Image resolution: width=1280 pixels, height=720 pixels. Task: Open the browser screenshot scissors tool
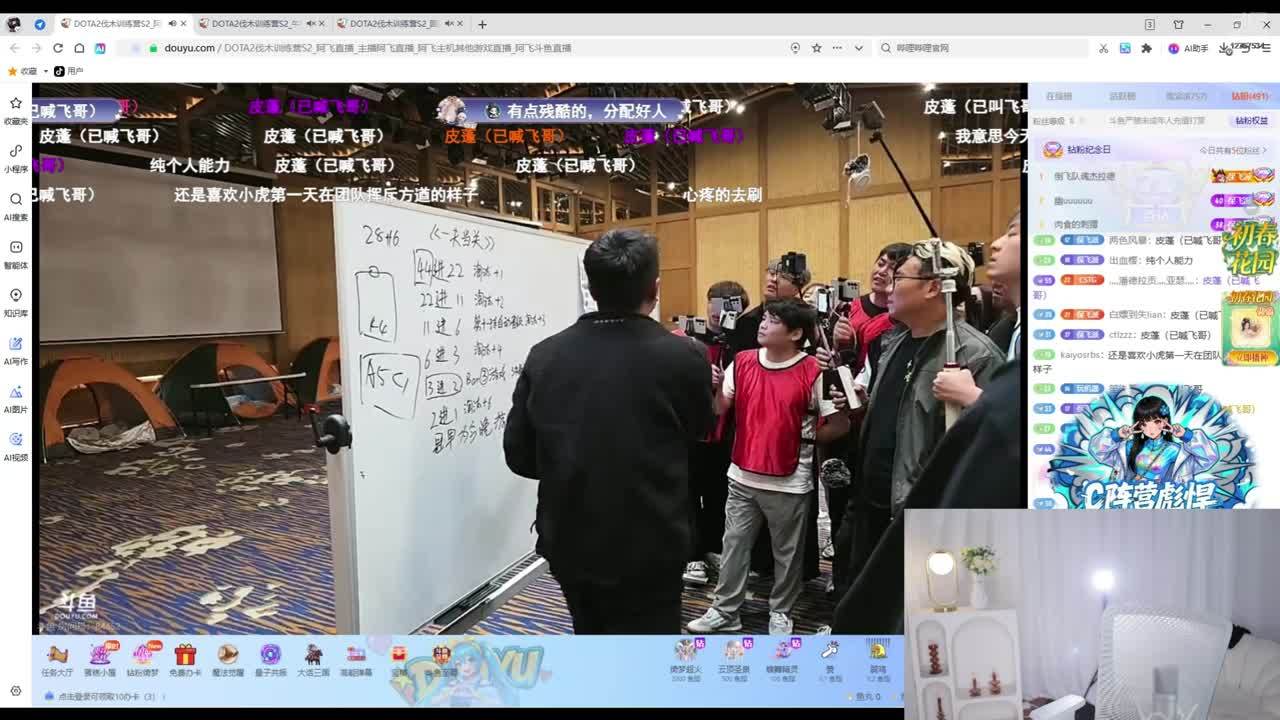pos(1103,48)
